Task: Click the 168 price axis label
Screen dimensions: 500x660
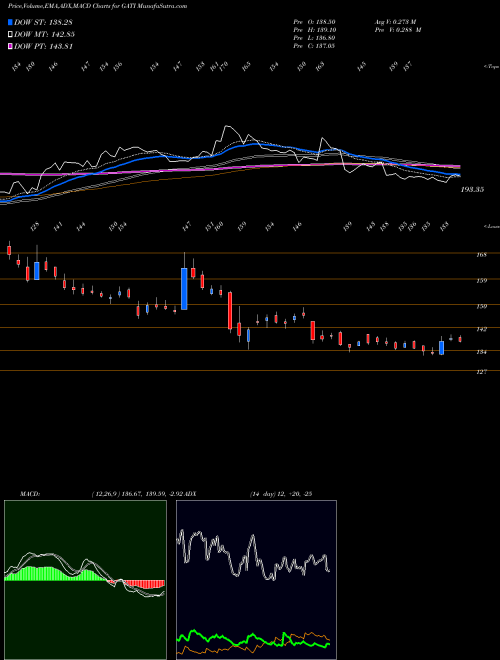Action: 482,255
